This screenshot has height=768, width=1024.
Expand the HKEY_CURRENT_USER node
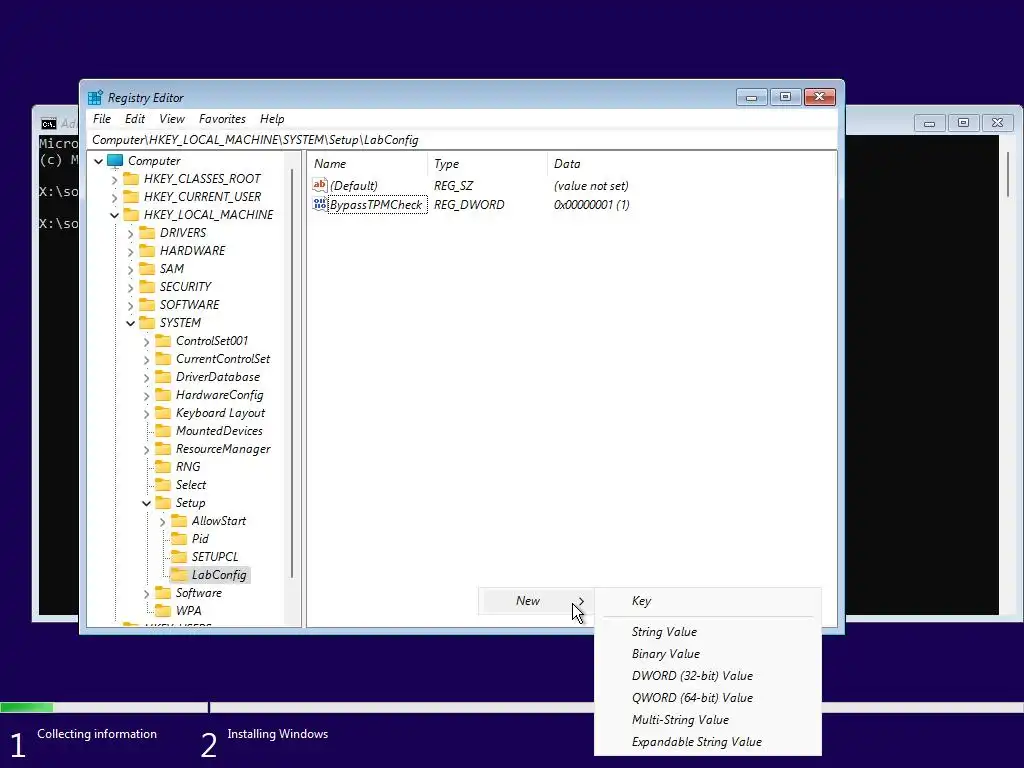[114, 197]
